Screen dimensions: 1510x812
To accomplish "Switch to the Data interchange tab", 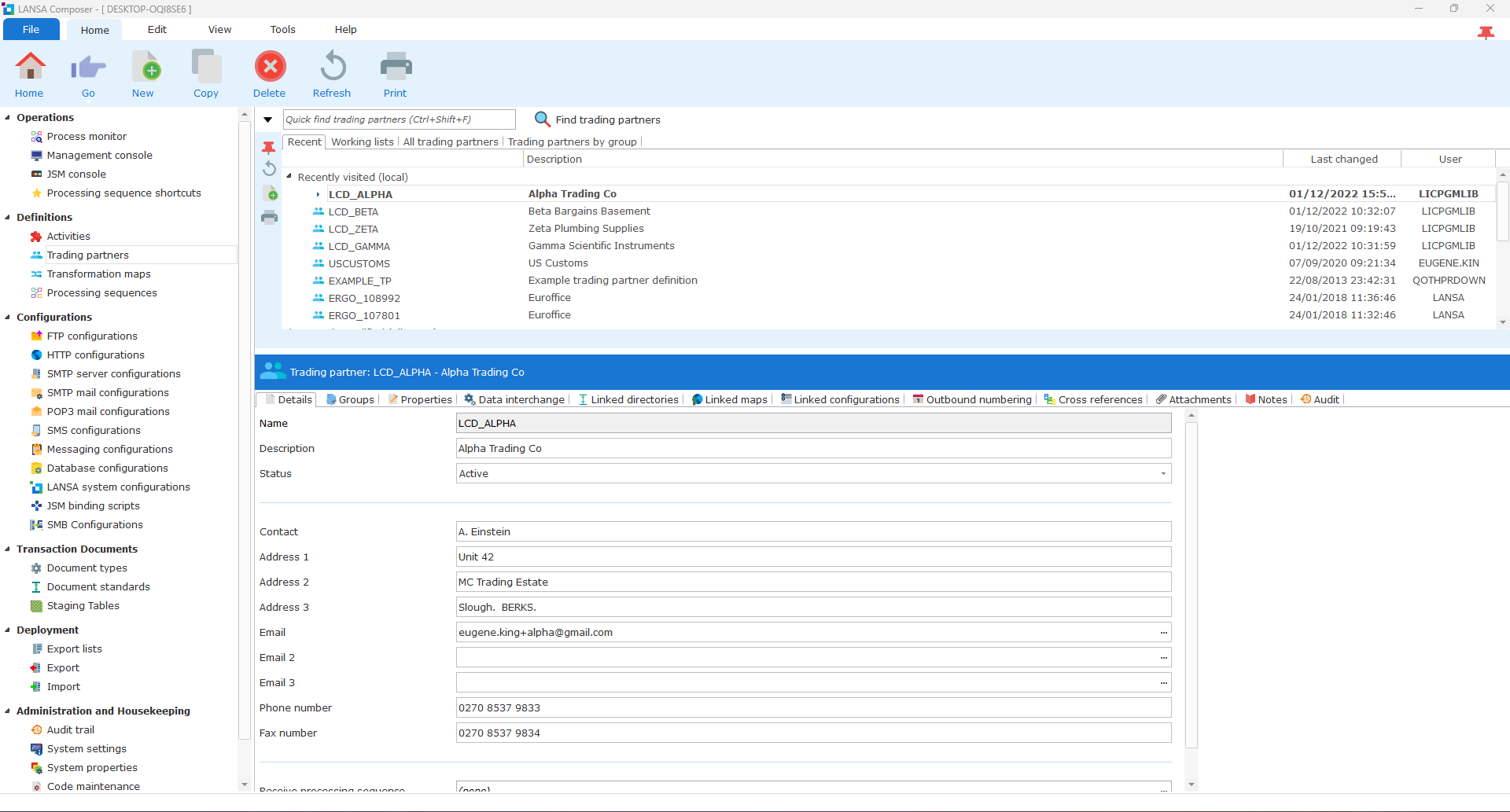I will tap(514, 399).
